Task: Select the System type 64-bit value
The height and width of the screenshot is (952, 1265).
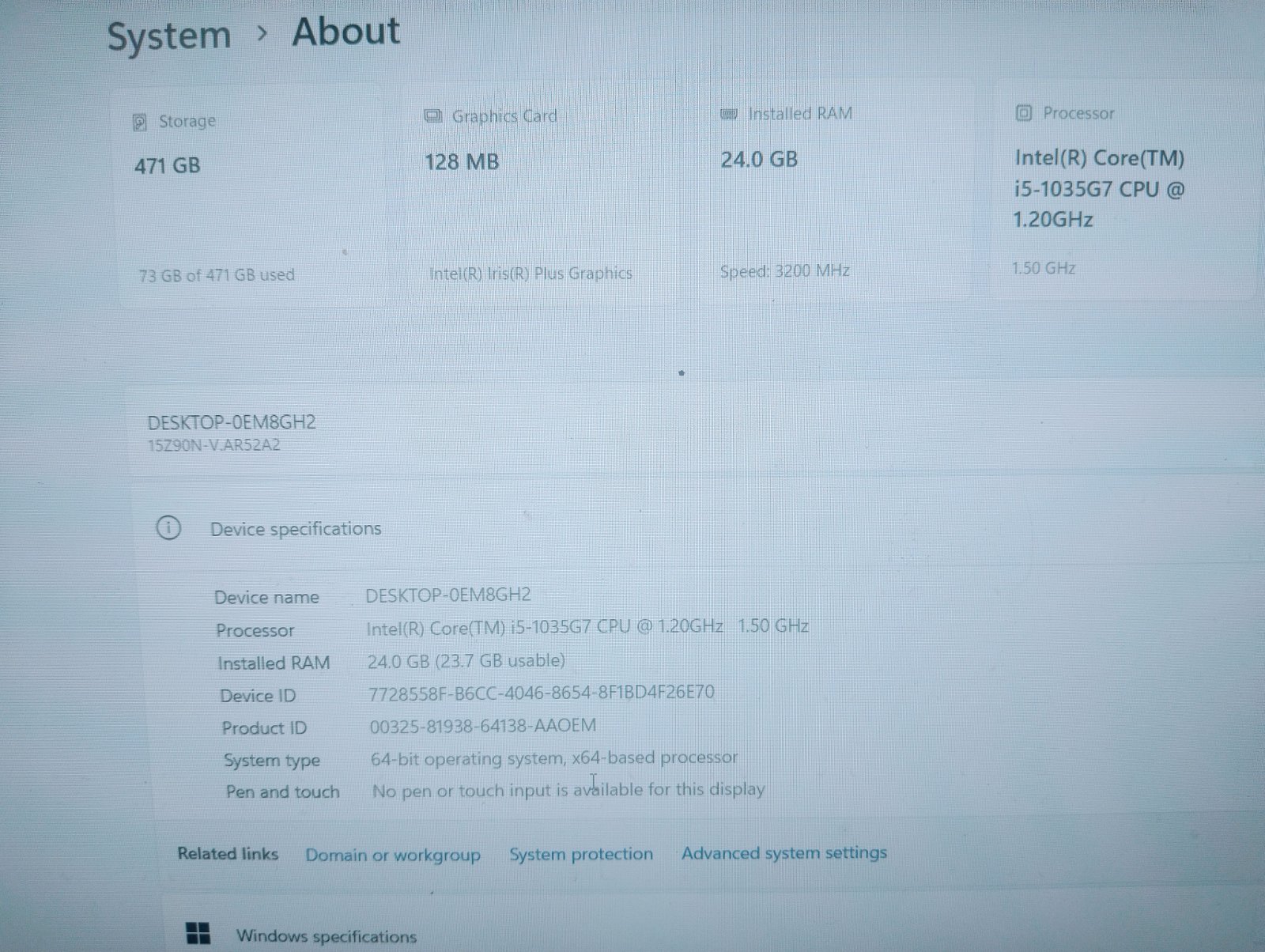Action: (554, 758)
